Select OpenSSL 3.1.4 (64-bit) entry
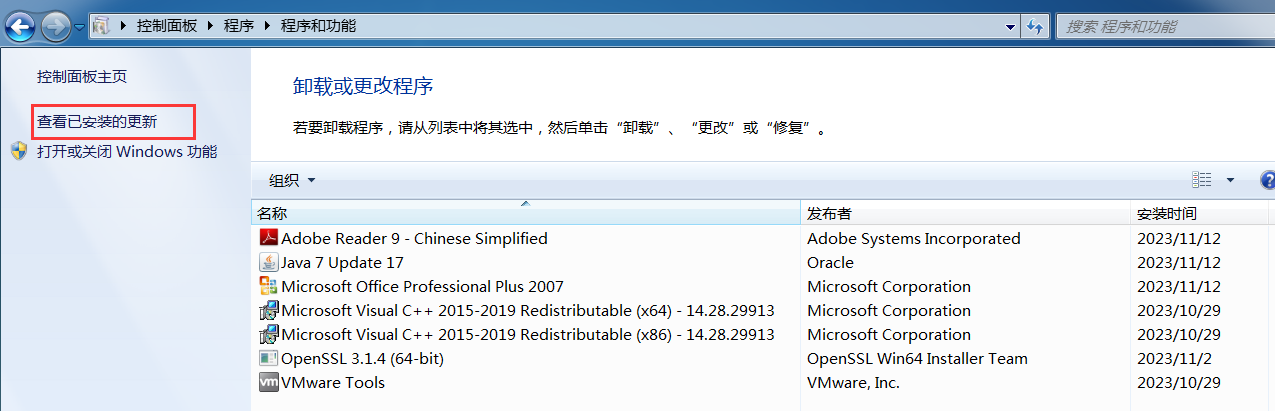The width and height of the screenshot is (1275, 411). pos(362,358)
